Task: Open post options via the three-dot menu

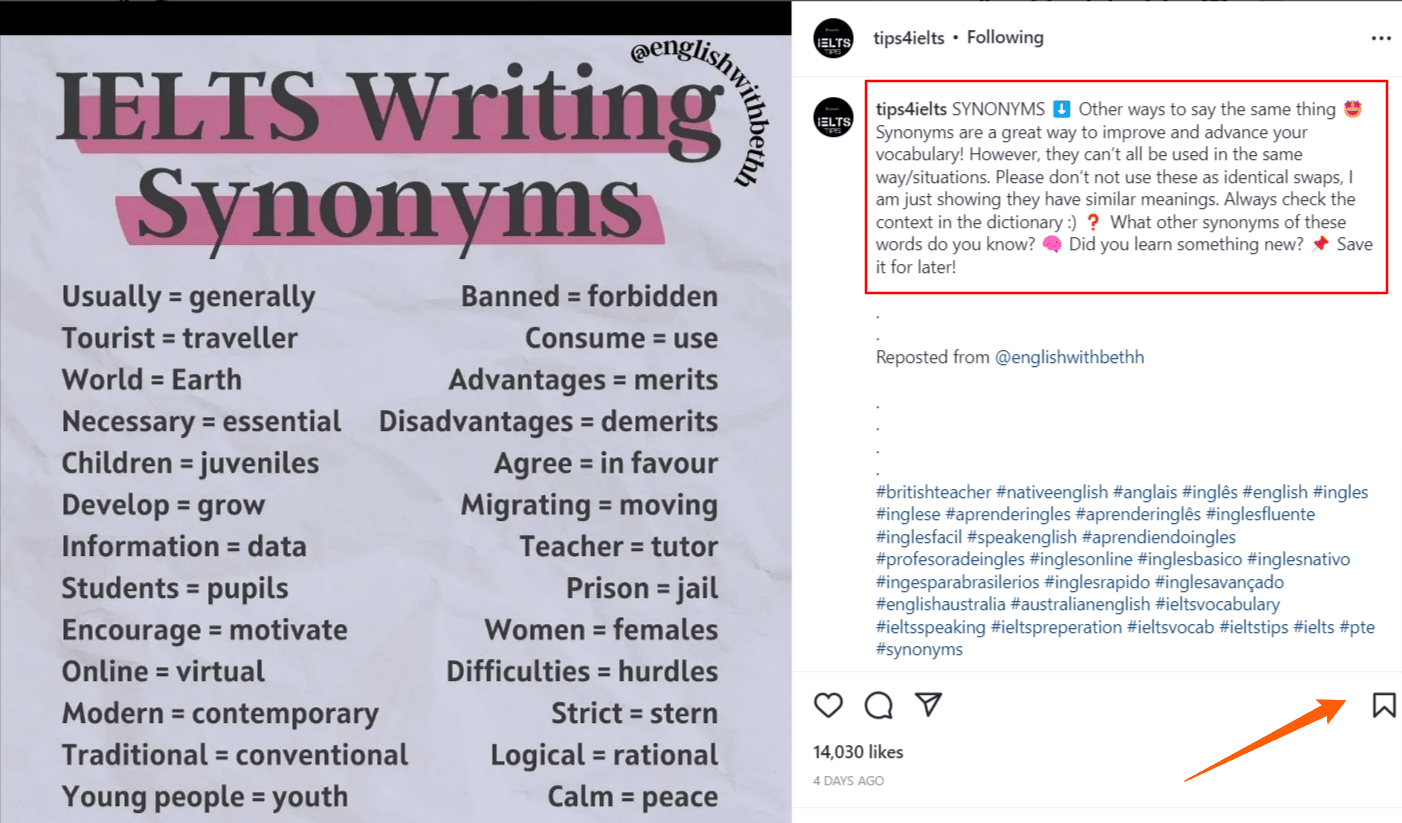Action: 1381,37
